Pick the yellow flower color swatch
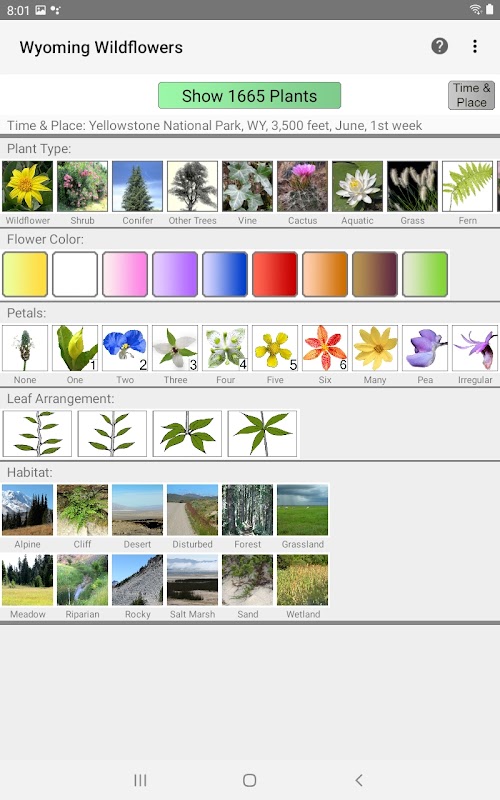Screen dimensions: 500x800 point(25,274)
